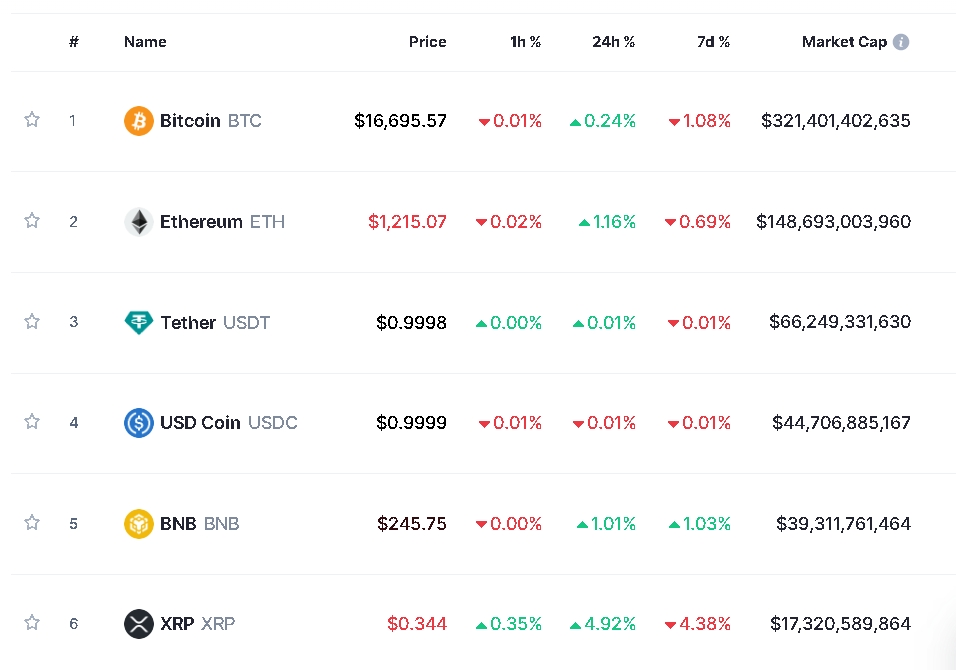Toggle the BNB watchlist star
Screen dimensions: 956x670
click(32, 523)
